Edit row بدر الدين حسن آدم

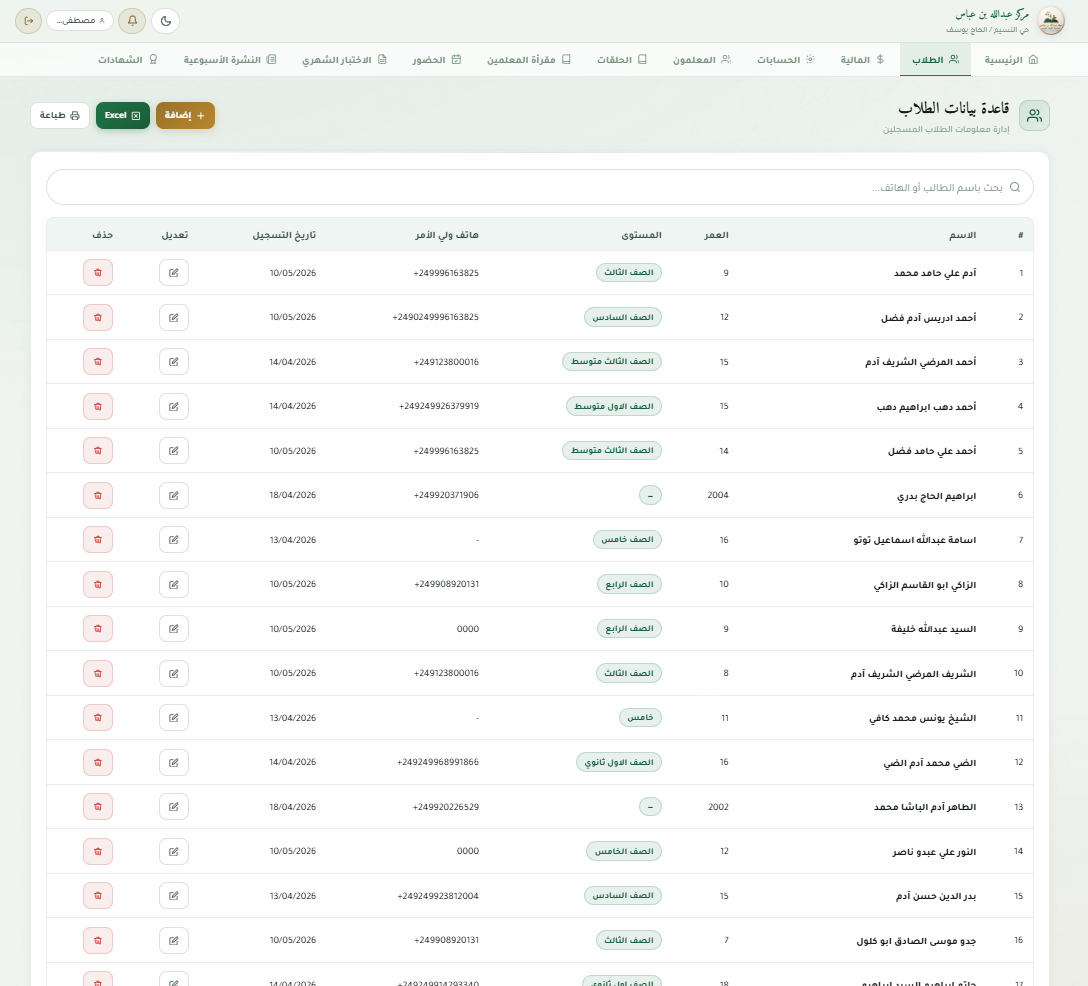point(173,896)
